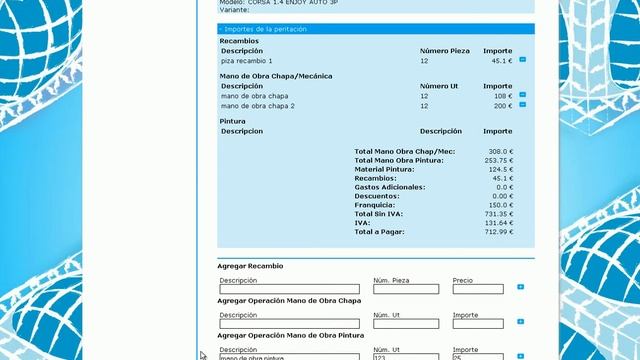Click 'Total Mano Obra Chap/Mec:' label

click(405, 151)
